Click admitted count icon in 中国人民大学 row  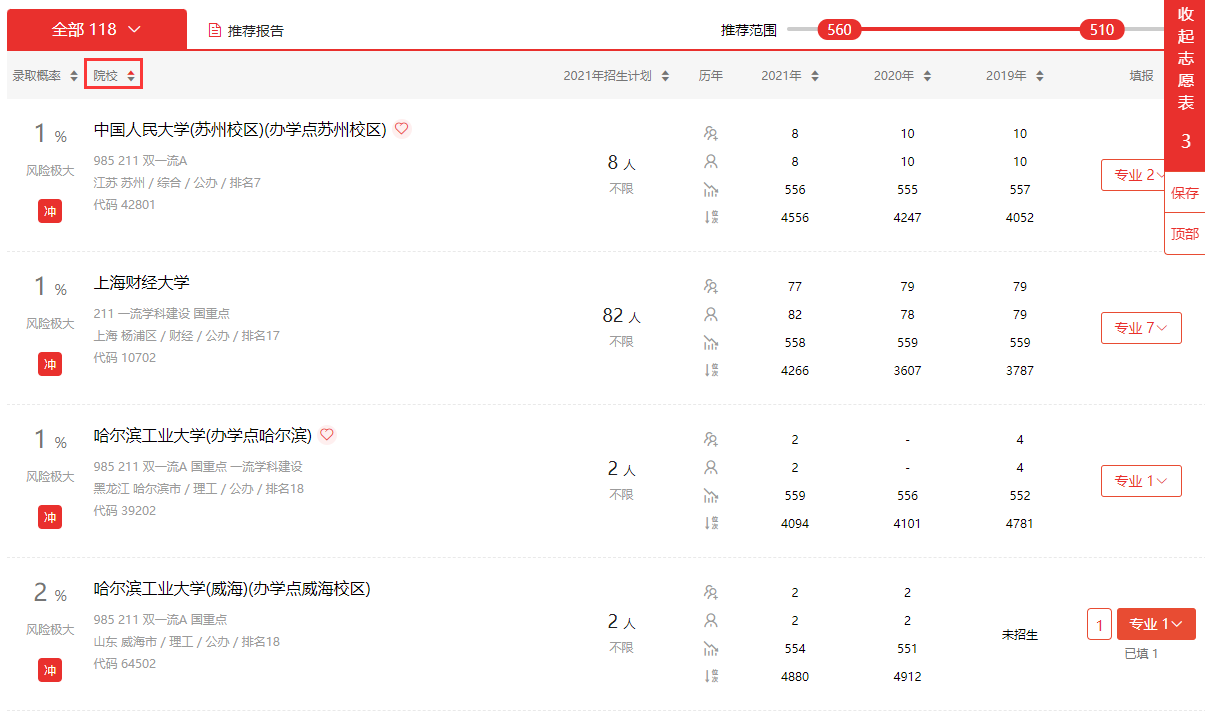click(x=711, y=161)
